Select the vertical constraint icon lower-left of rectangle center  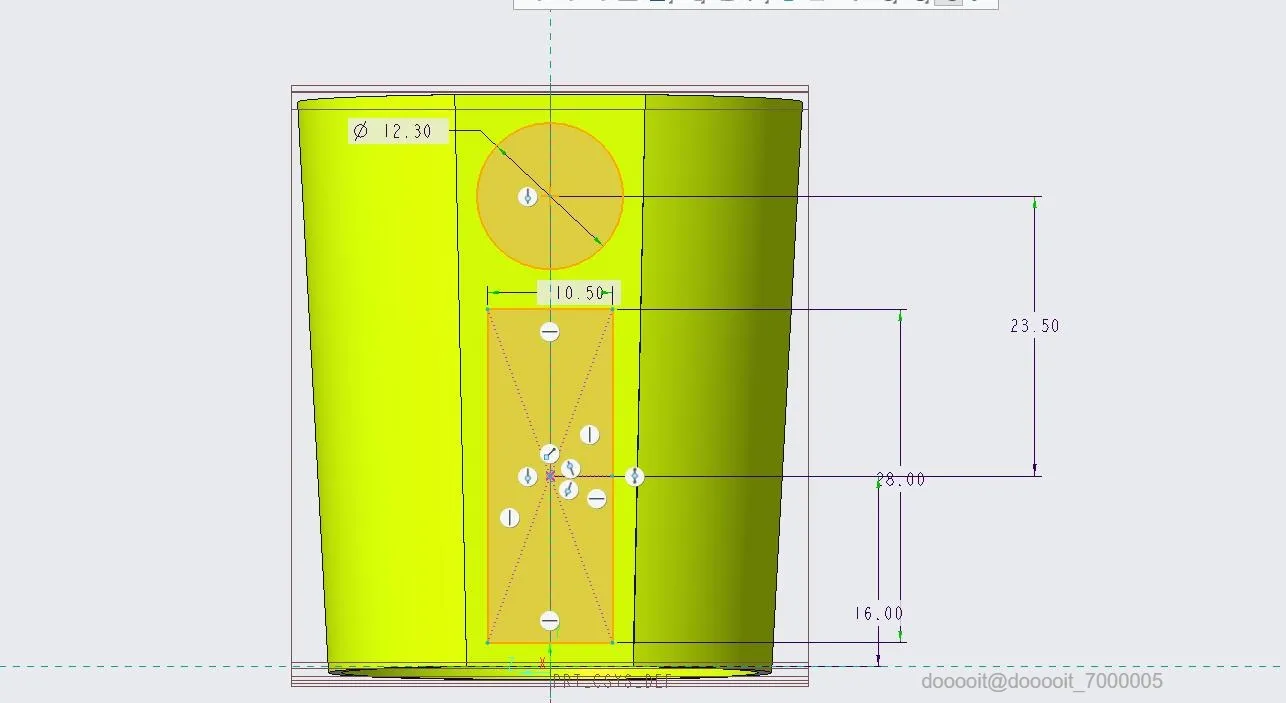(510, 518)
